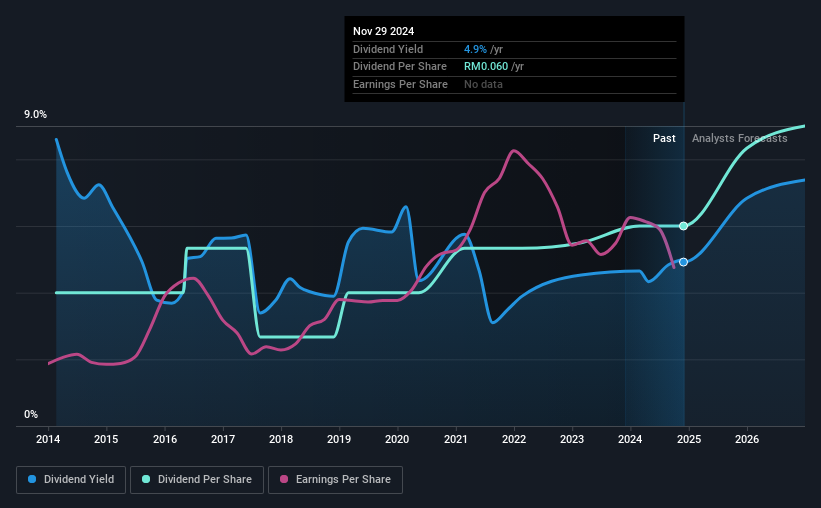Click the 0% y-axis label

pos(31,414)
